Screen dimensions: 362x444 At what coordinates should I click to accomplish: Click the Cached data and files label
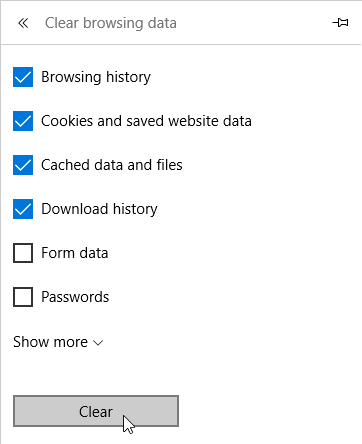(112, 165)
